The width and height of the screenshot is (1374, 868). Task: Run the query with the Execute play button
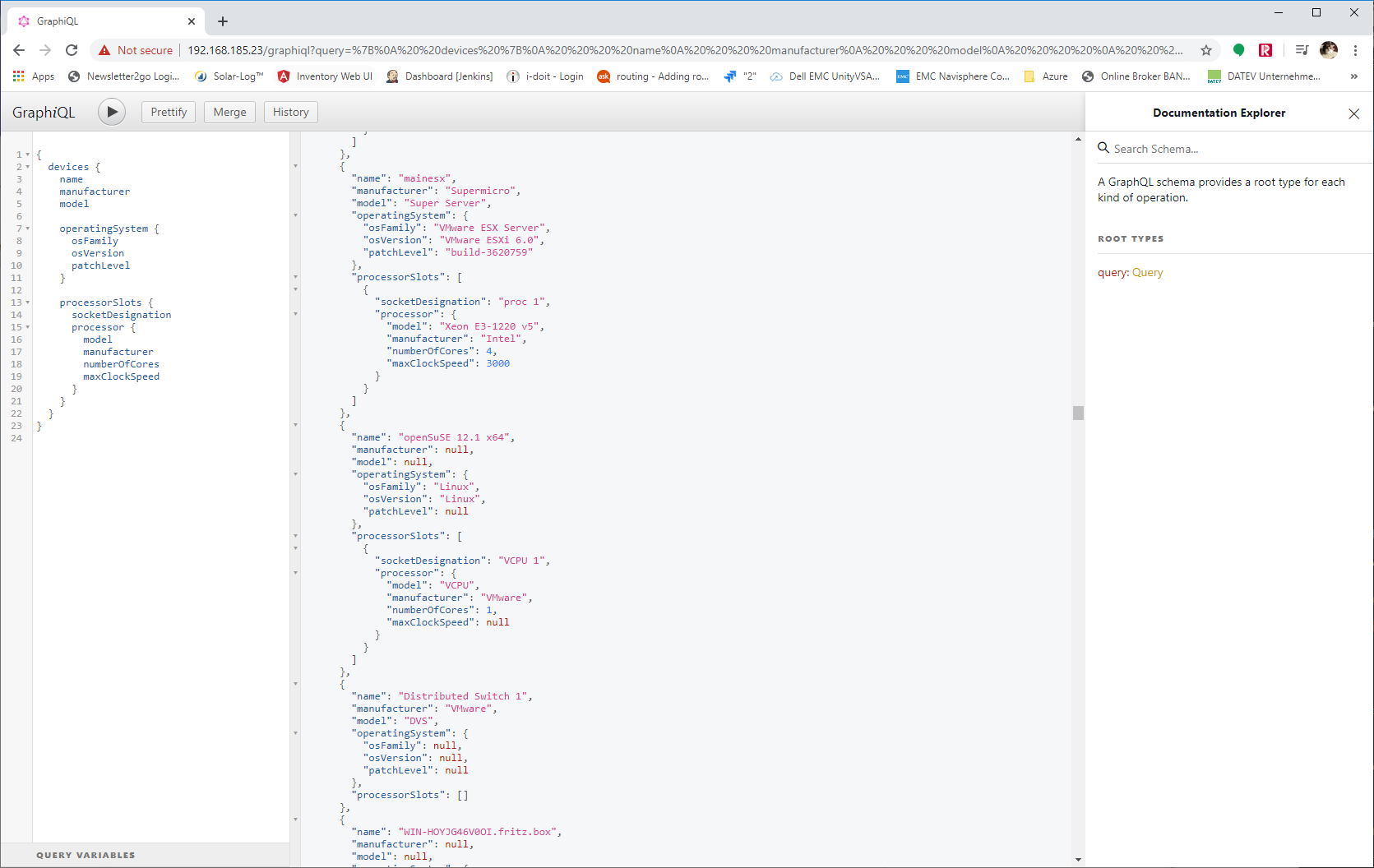pos(112,112)
